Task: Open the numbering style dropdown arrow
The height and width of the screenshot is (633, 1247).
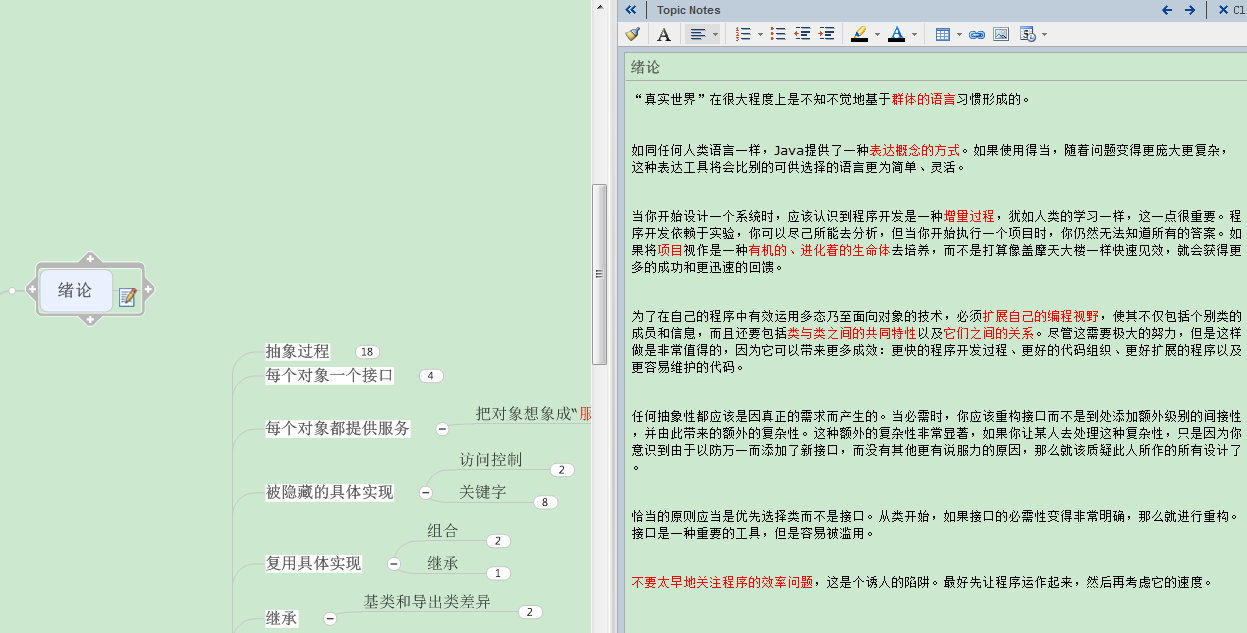Action: (x=760, y=34)
